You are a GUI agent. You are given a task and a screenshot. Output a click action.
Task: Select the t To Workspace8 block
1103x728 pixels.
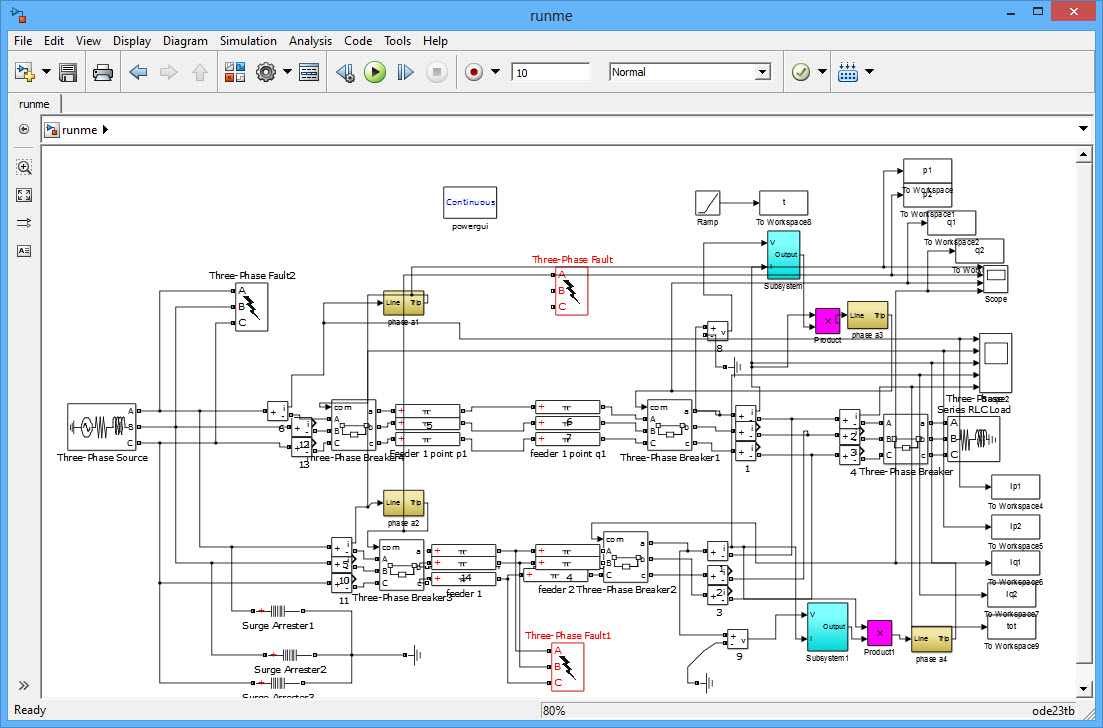pyautogui.click(x=784, y=203)
